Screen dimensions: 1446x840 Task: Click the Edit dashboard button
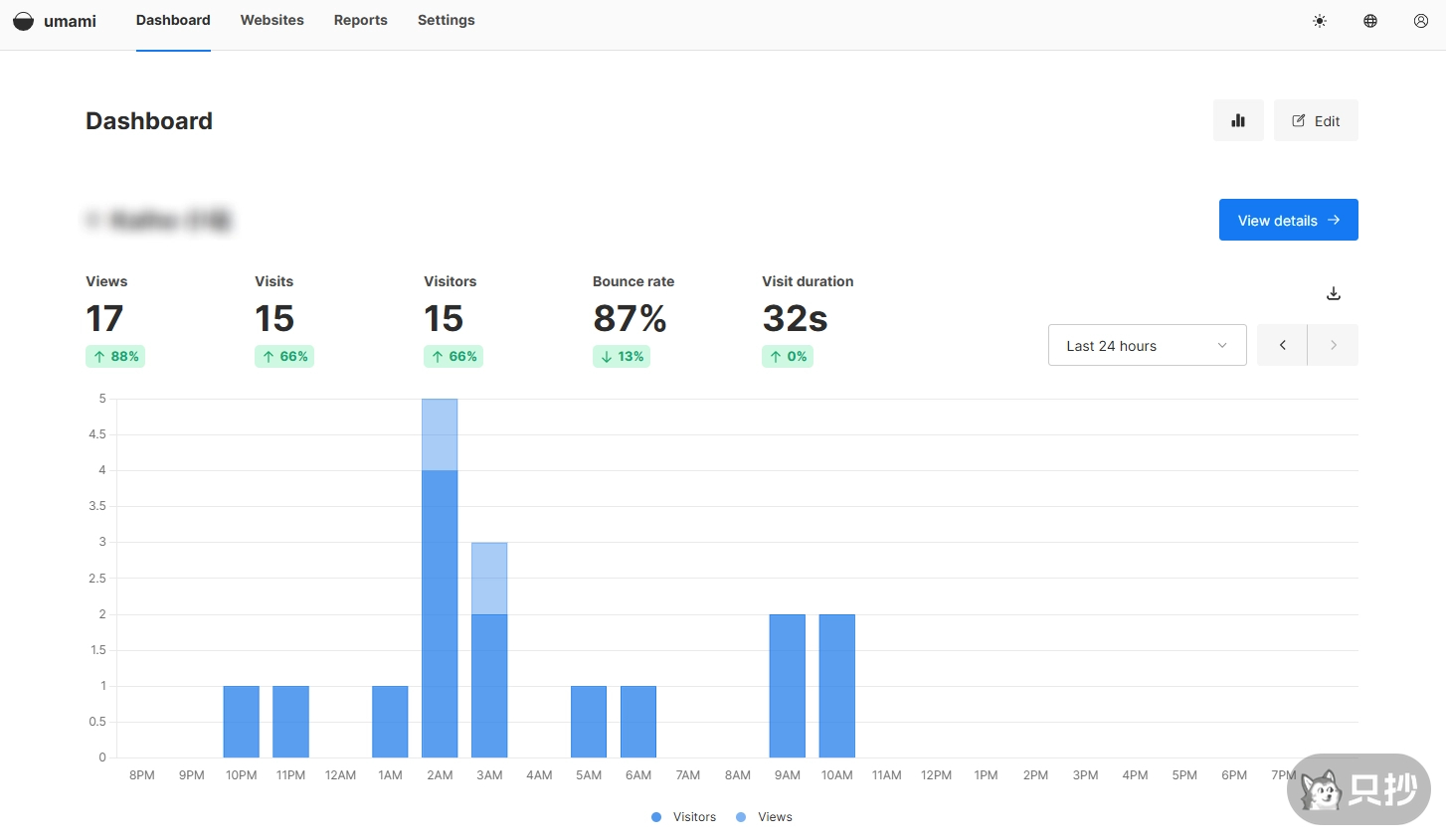1316,120
